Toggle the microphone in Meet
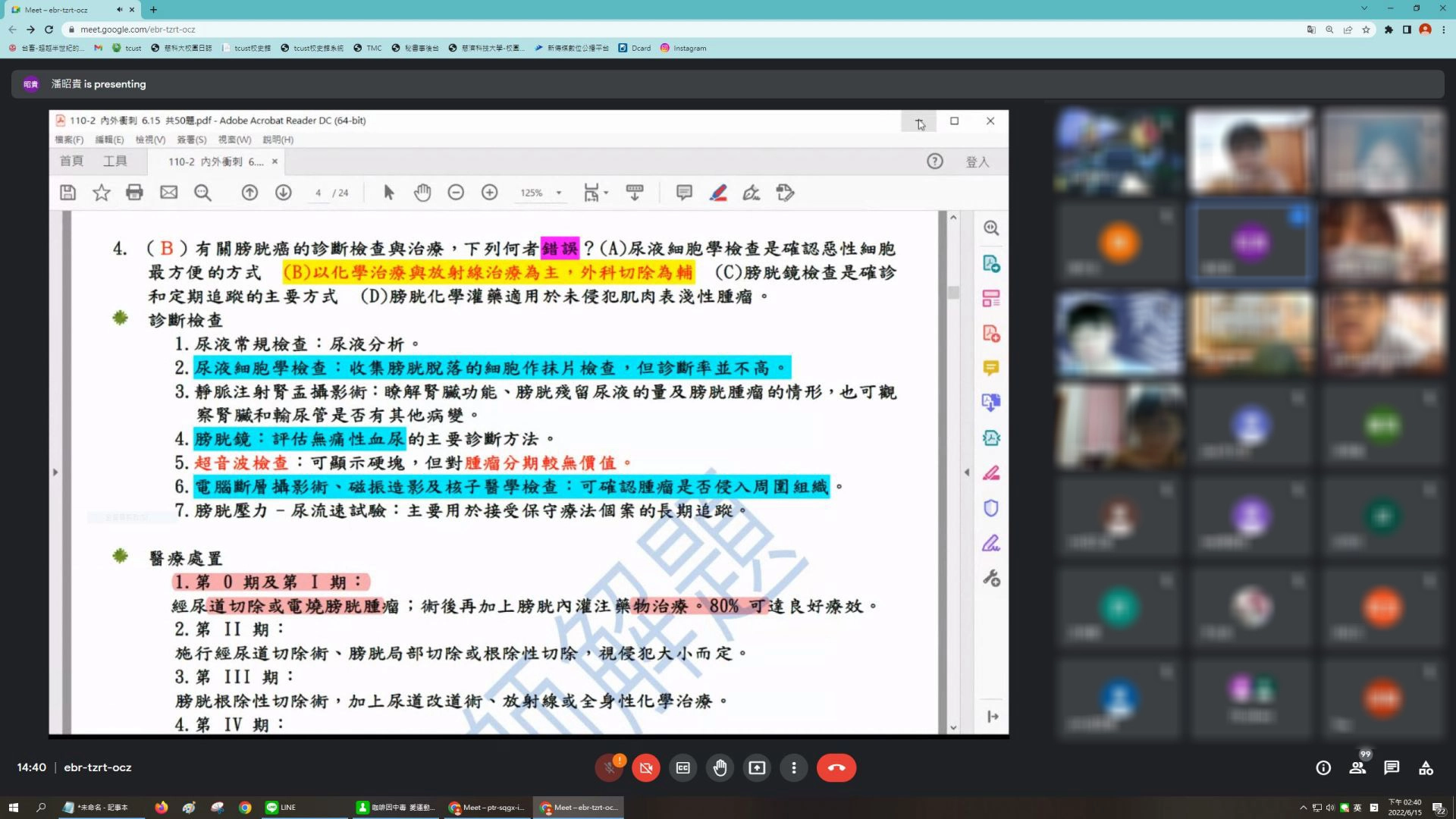The height and width of the screenshot is (819, 1456). 609,767
